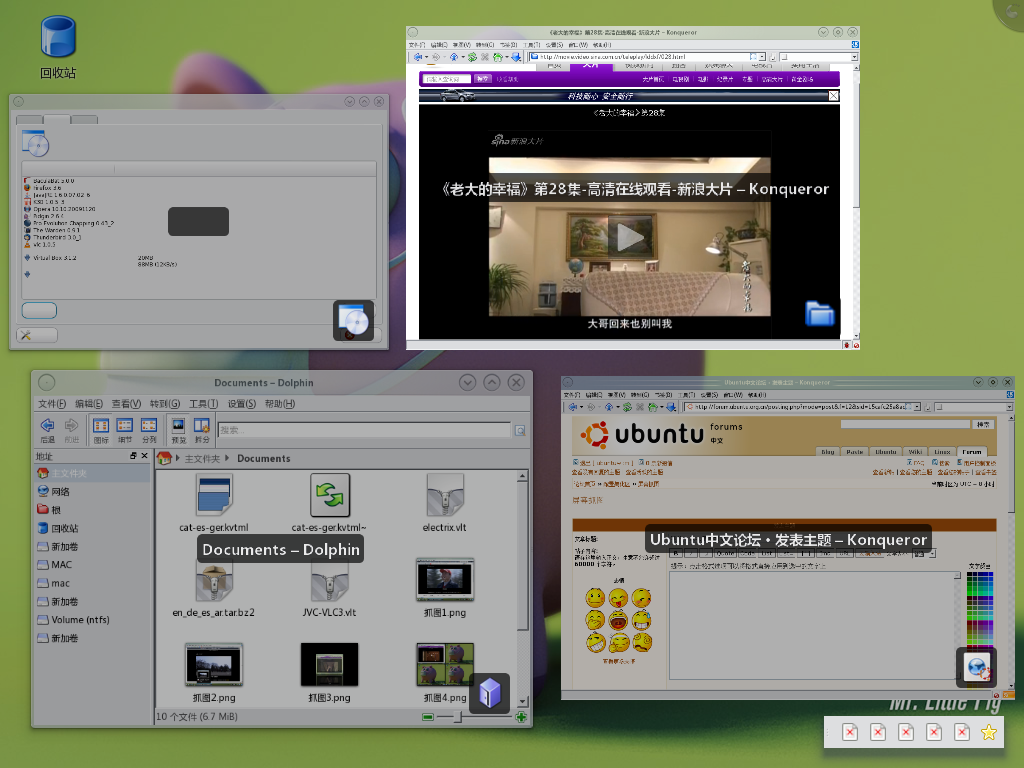Open 设置(S) menu in Dolphin

click(x=242, y=404)
